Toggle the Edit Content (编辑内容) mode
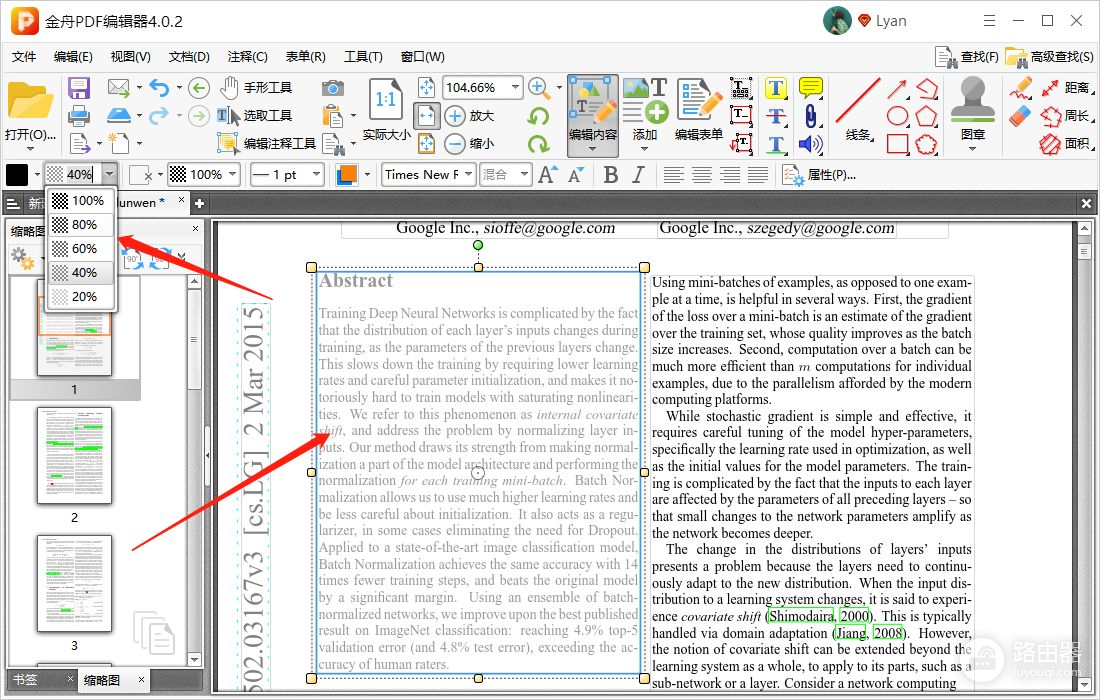The width and height of the screenshot is (1100, 700). coord(593,112)
